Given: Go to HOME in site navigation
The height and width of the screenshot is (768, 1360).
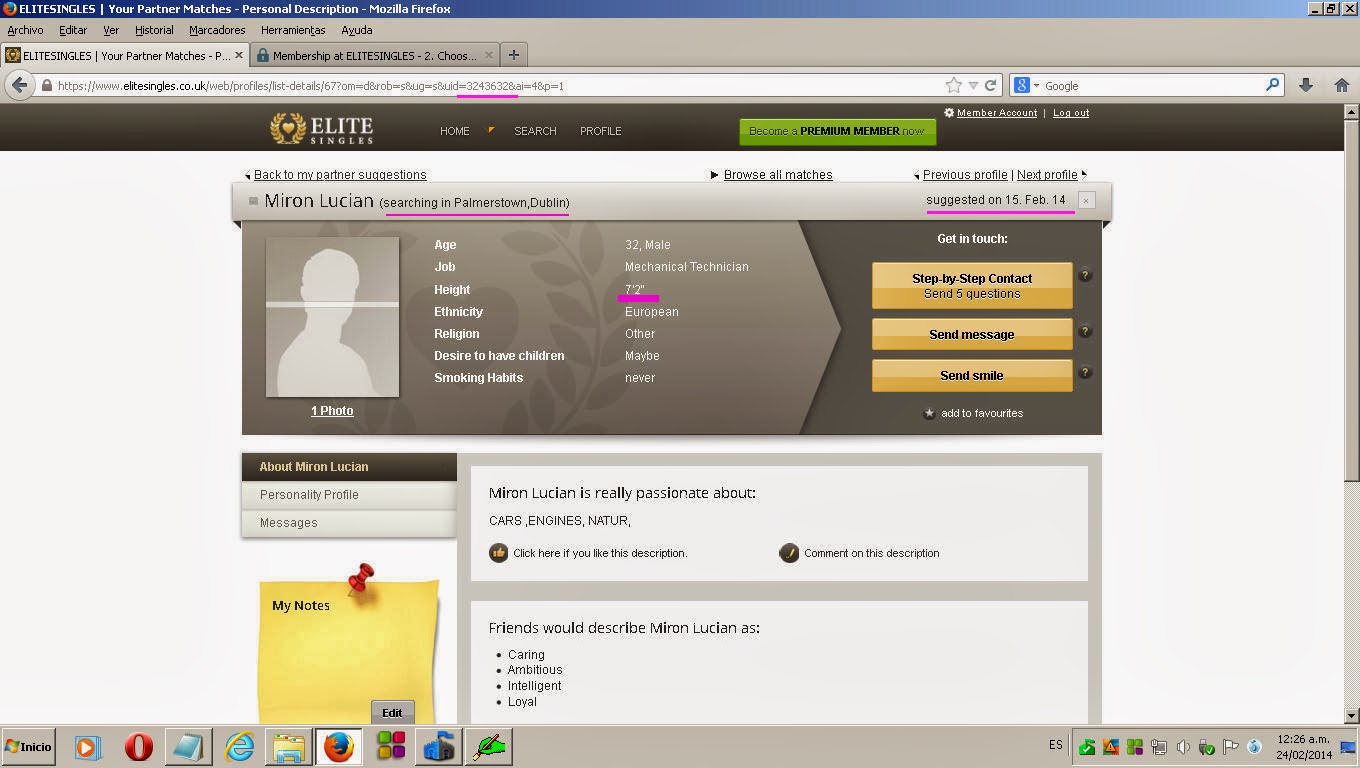Looking at the screenshot, I should (455, 131).
